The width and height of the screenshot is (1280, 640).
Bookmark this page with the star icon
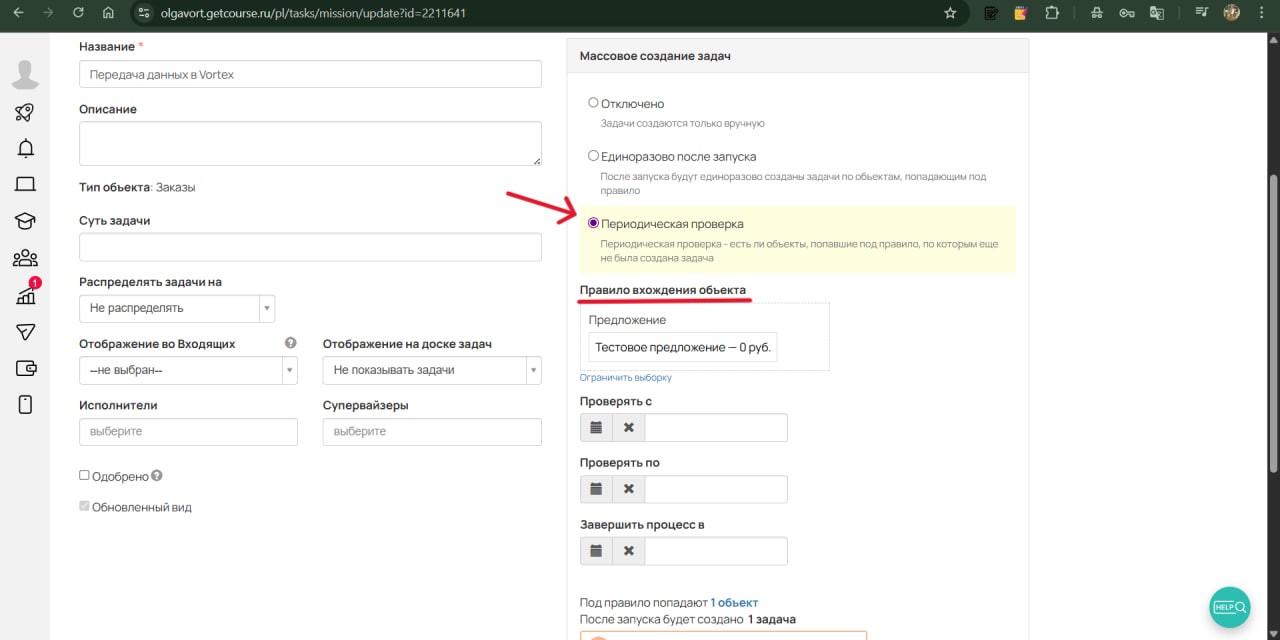950,14
